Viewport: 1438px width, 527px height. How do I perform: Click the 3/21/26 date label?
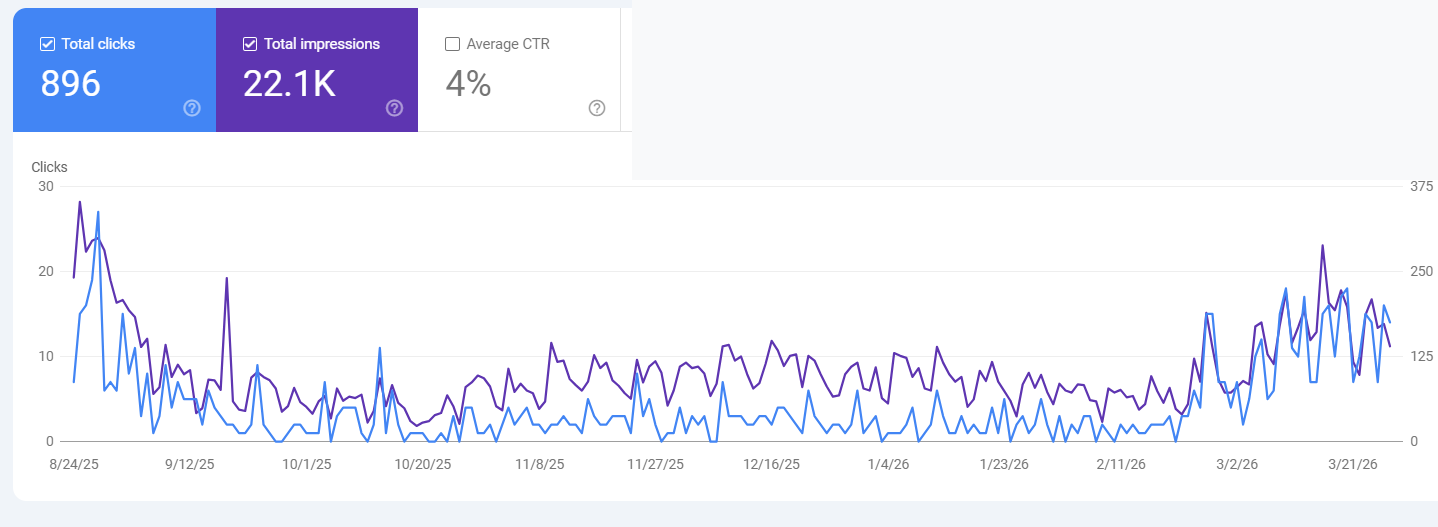pyautogui.click(x=1353, y=465)
